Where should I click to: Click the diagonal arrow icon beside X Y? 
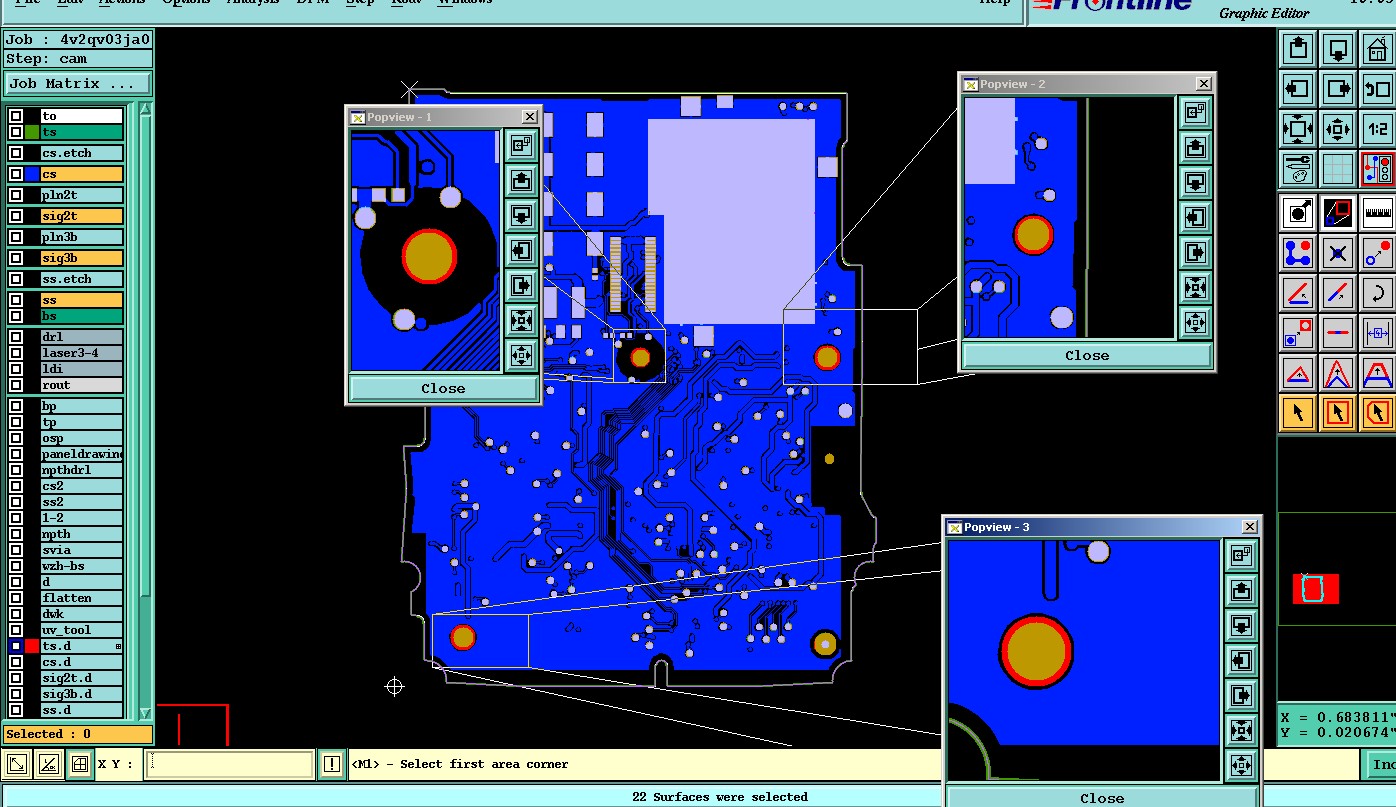click(17, 765)
